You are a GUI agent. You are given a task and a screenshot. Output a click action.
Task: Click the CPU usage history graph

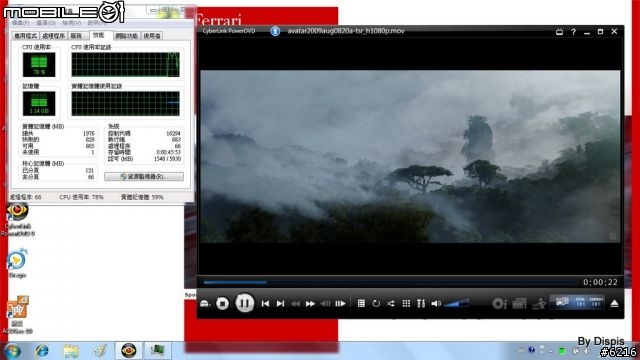tap(125, 64)
